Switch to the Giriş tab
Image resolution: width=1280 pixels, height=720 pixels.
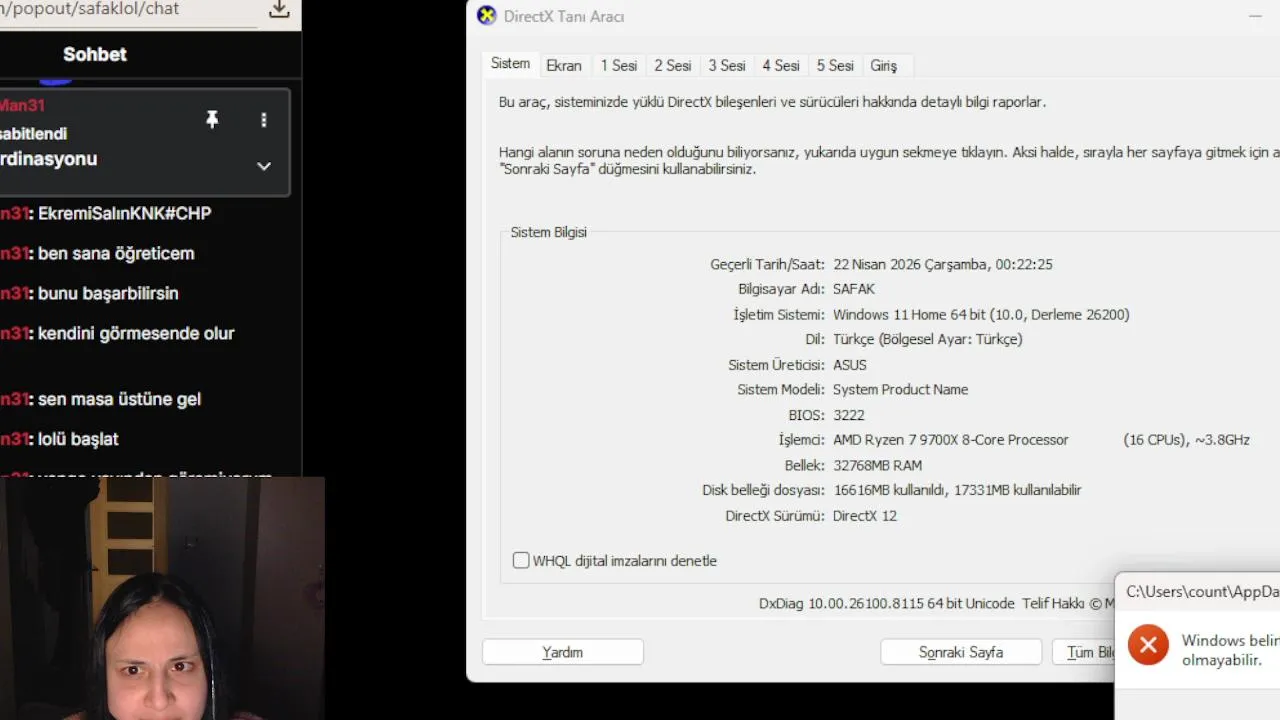pos(884,65)
